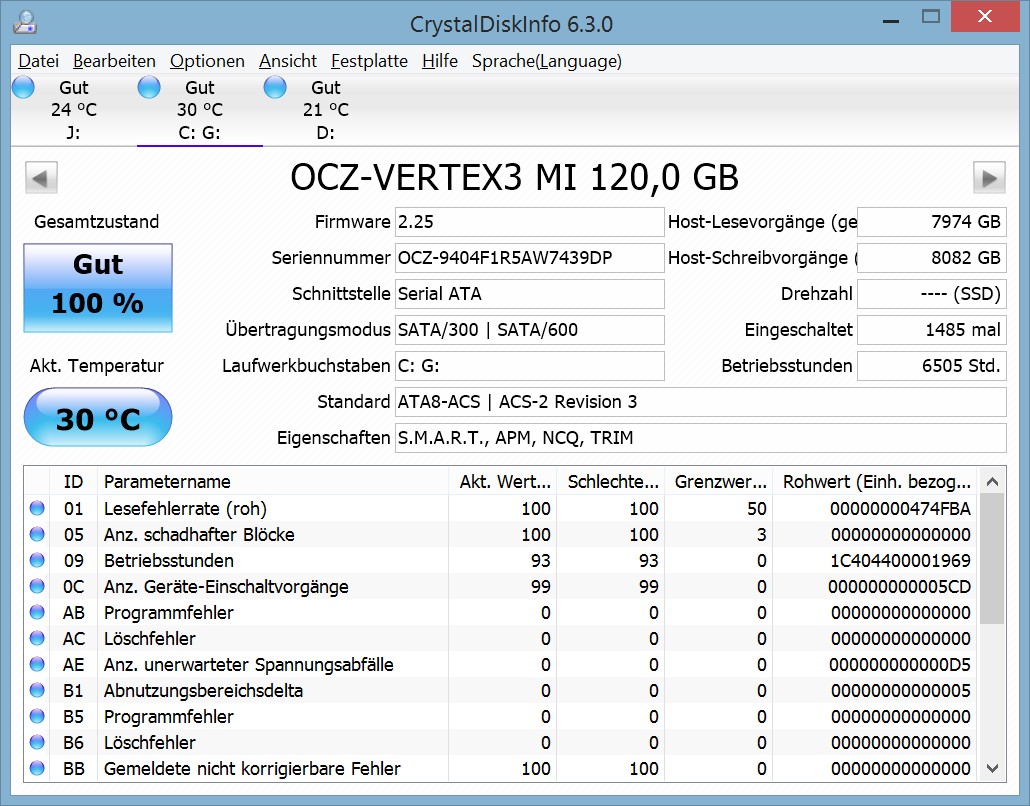
Task: Select the Anz. schadhafter Blöcke row
Action: (501, 535)
